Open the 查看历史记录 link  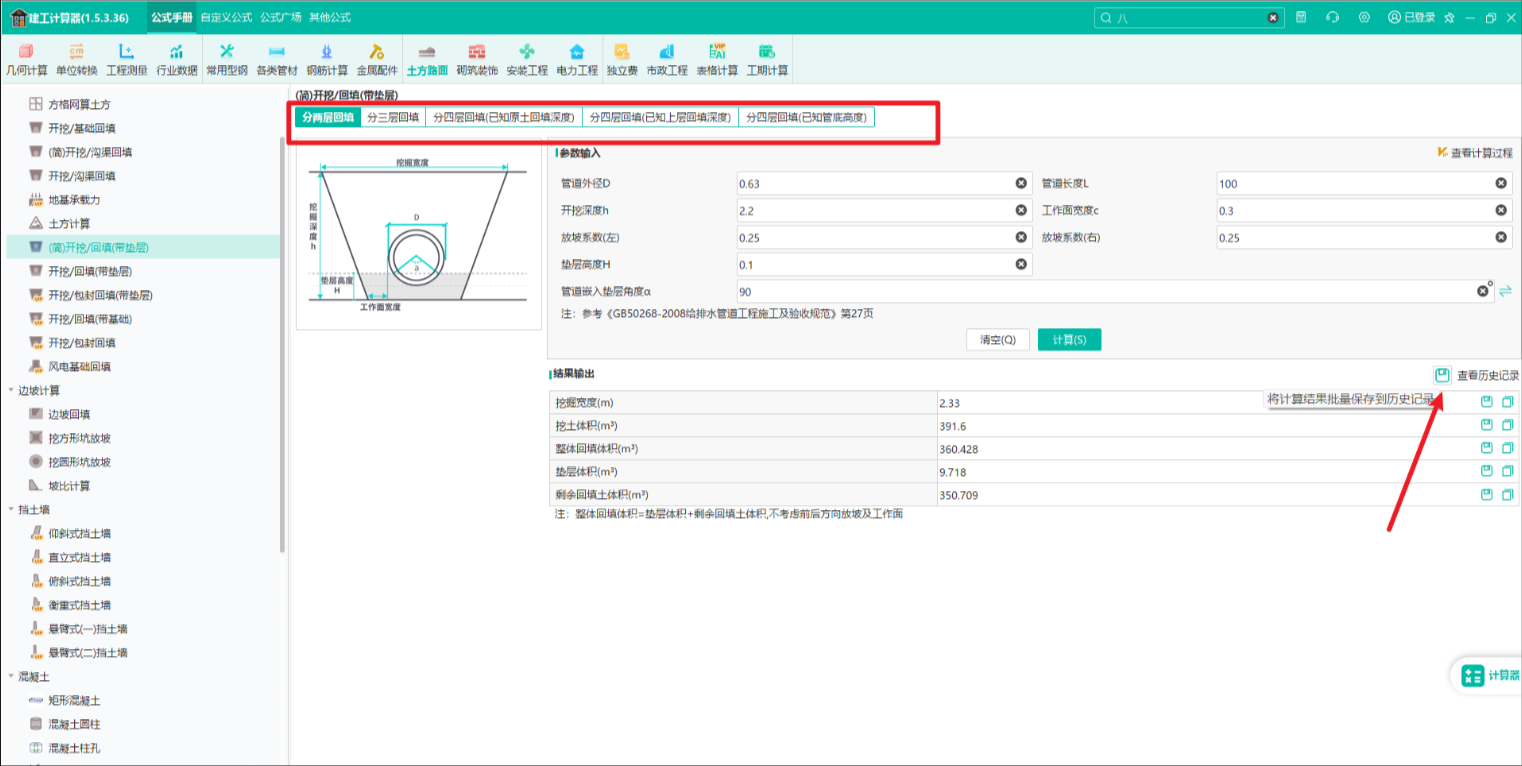pos(1488,375)
